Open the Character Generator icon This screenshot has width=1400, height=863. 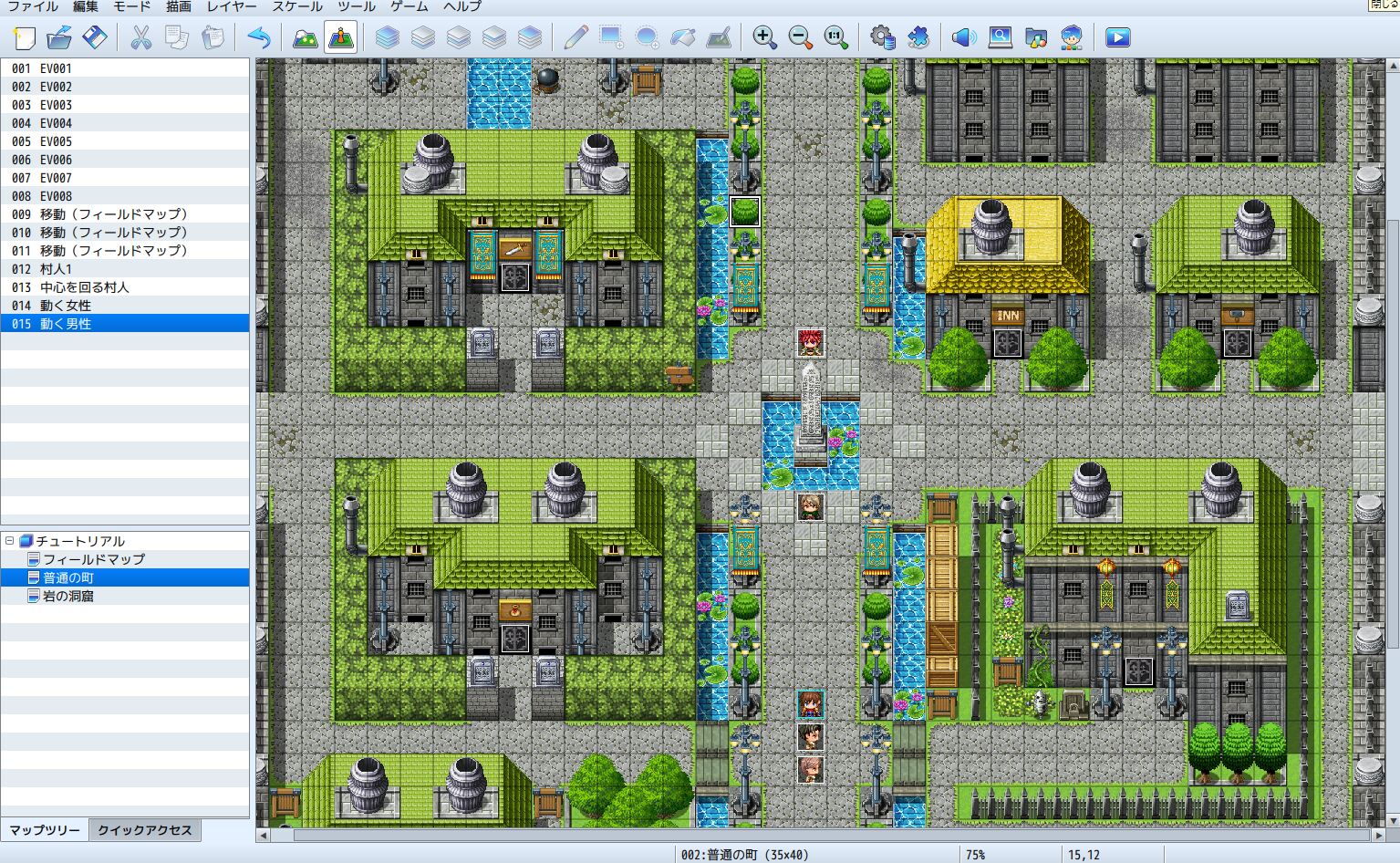coord(1072,37)
